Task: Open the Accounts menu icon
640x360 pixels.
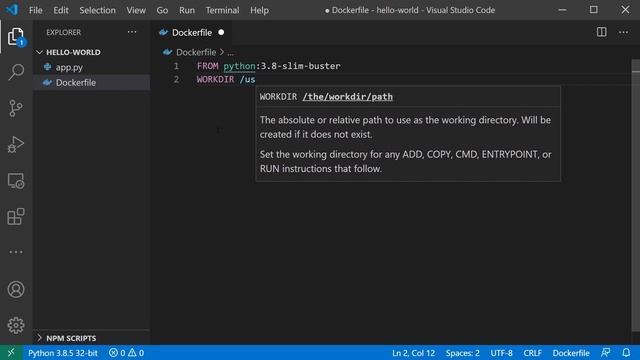Action: (x=16, y=289)
